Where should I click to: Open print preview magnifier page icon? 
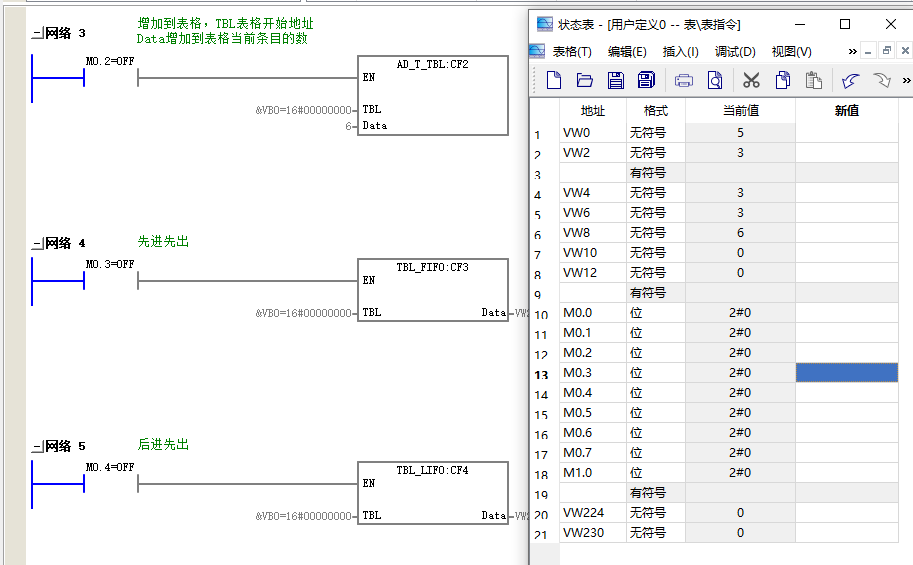tap(714, 80)
